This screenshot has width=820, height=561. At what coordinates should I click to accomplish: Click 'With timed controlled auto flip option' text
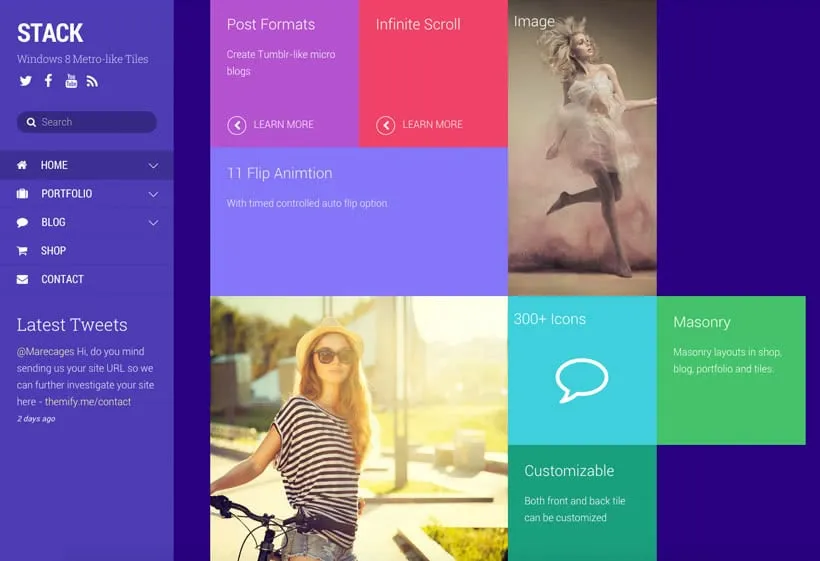point(307,203)
